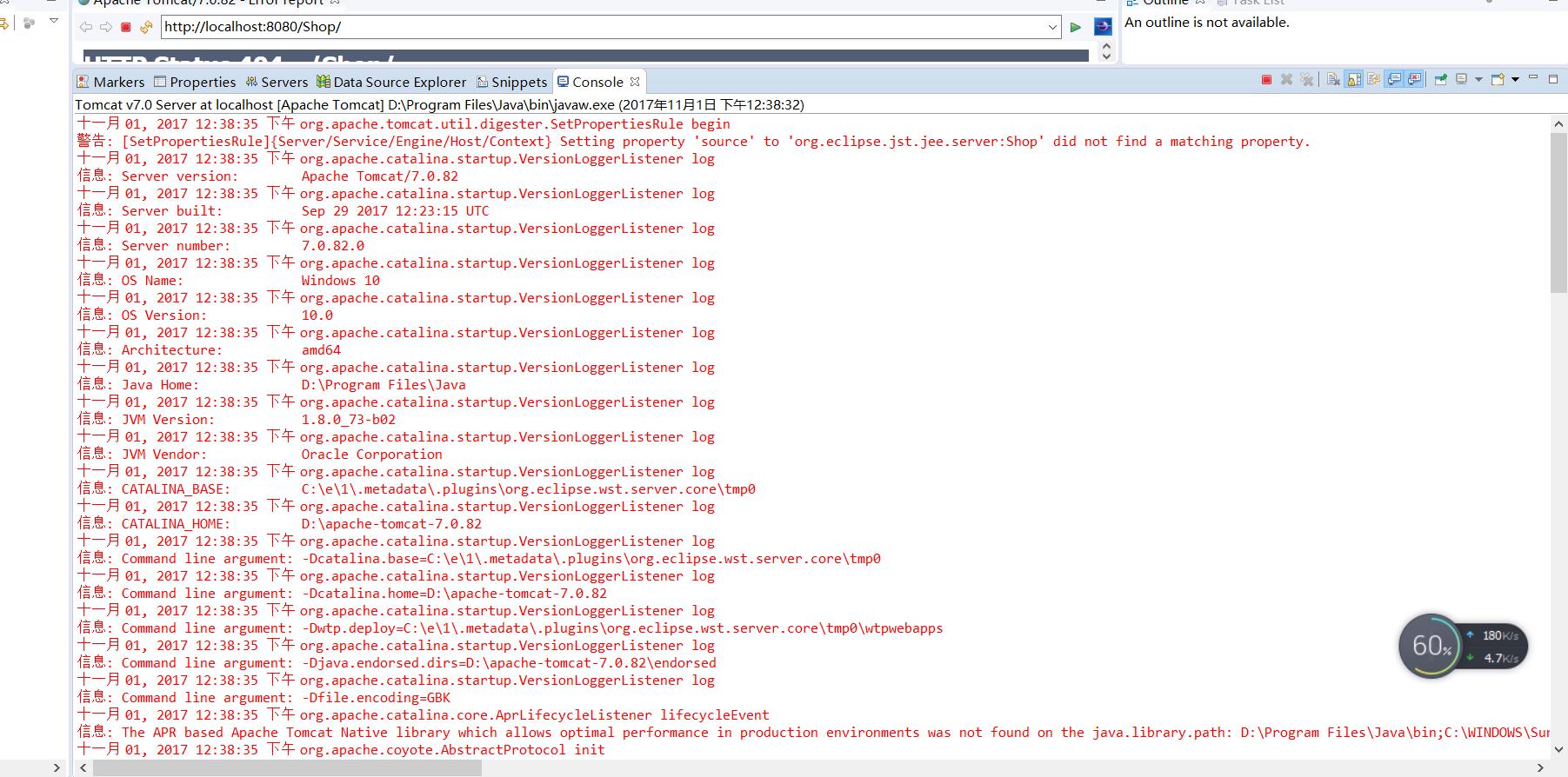Click 'An outline is not available.' text
Image resolution: width=1568 pixels, height=777 pixels.
pyautogui.click(x=1207, y=23)
